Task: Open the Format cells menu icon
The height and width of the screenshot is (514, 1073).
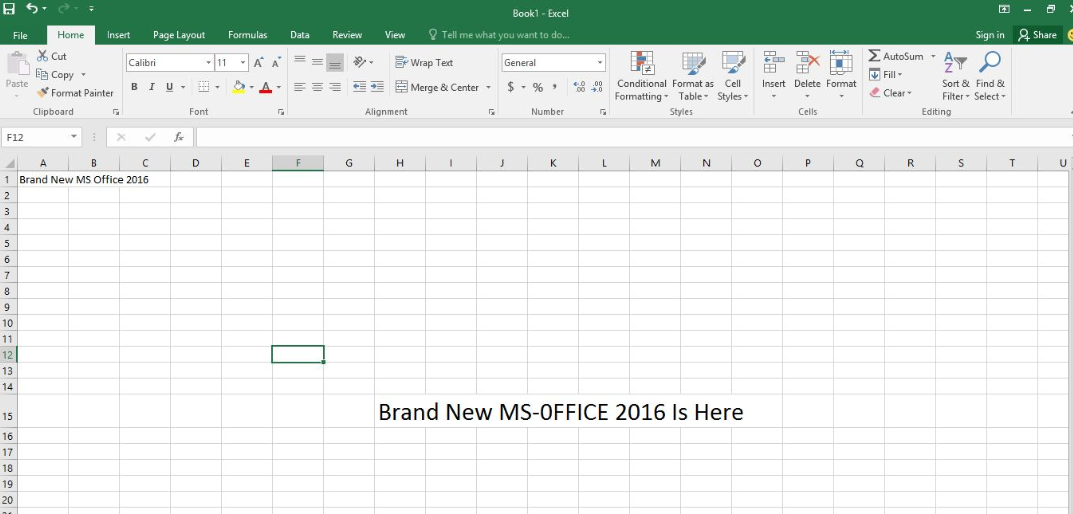Action: point(841,62)
